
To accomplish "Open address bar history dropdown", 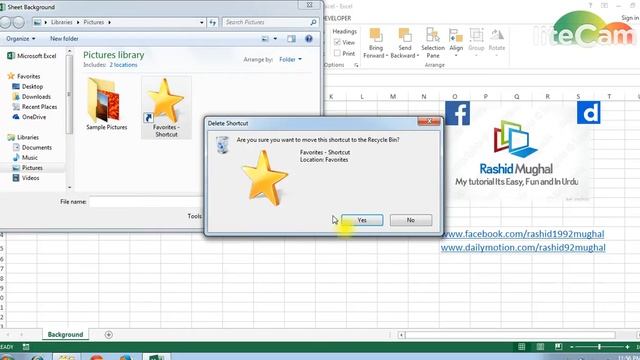I will click(202, 22).
